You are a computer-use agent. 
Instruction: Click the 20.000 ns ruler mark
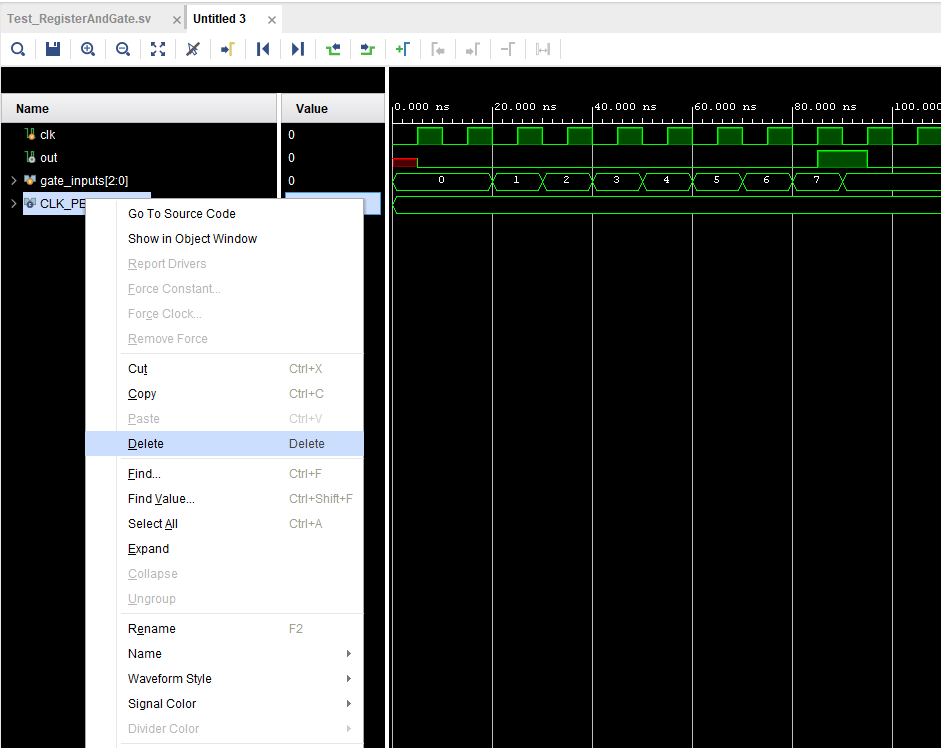[x=525, y=107]
